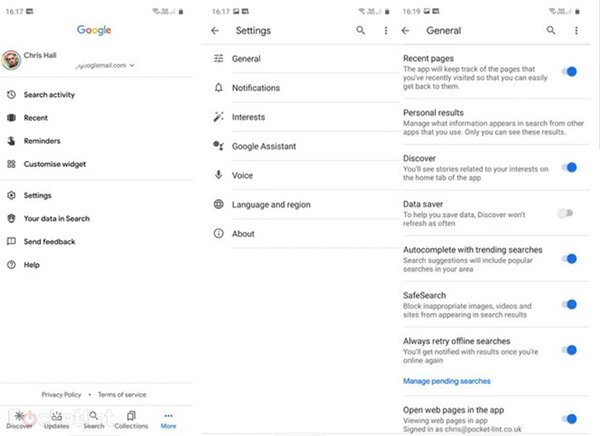Expand the account email dropdown
The height and width of the screenshot is (436, 600).
[132, 65]
